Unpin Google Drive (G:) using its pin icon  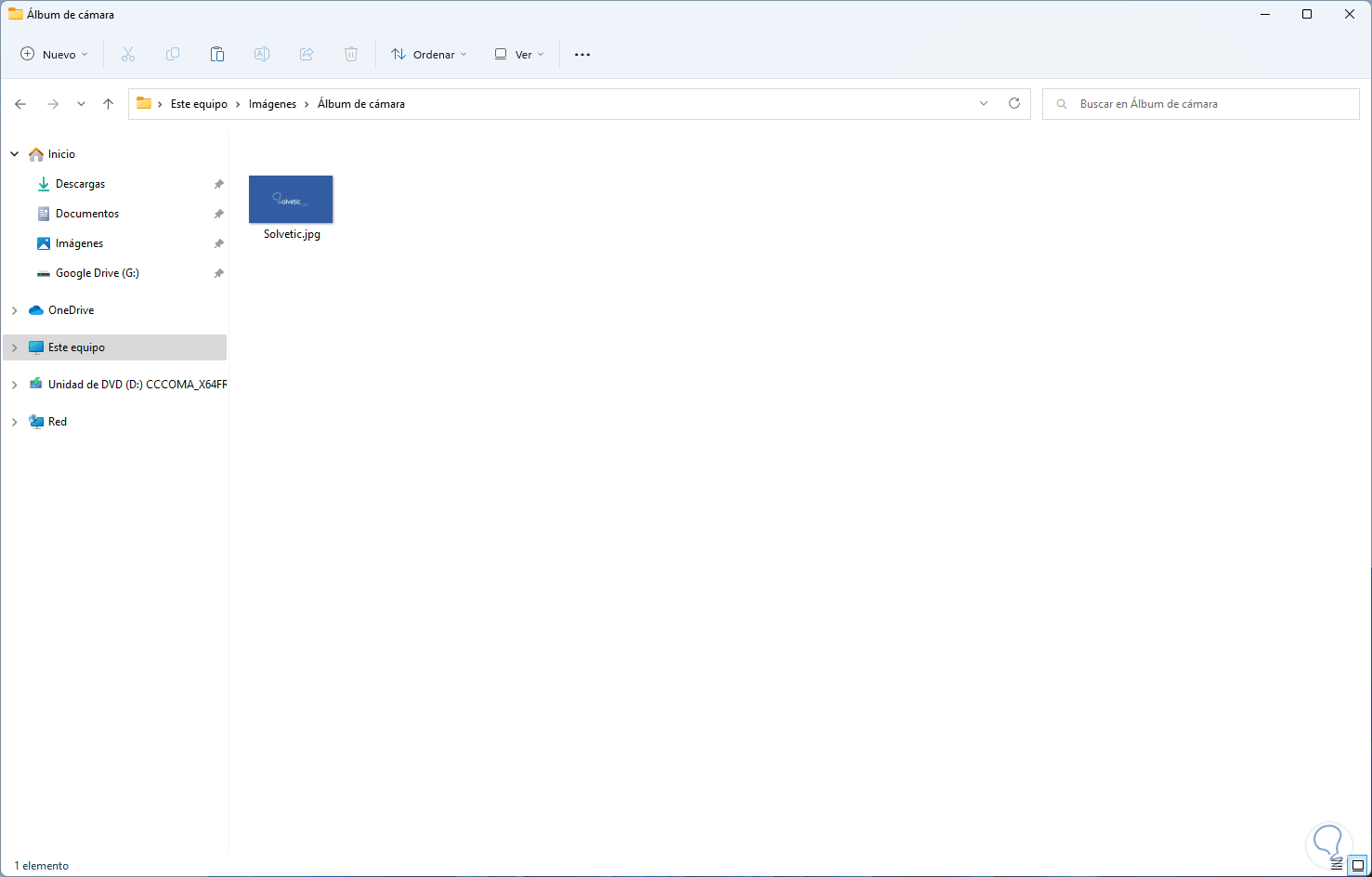point(219,273)
